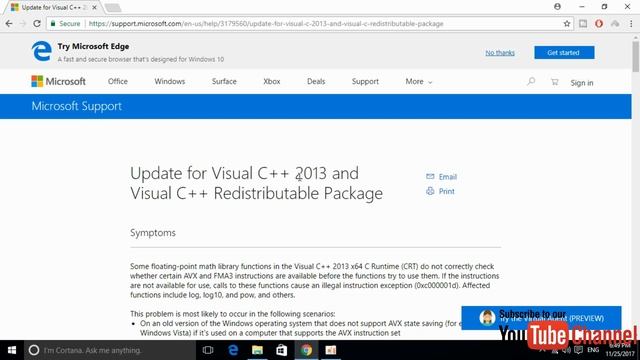
Task: Click the Symptoms section heading
Action: click(x=153, y=233)
